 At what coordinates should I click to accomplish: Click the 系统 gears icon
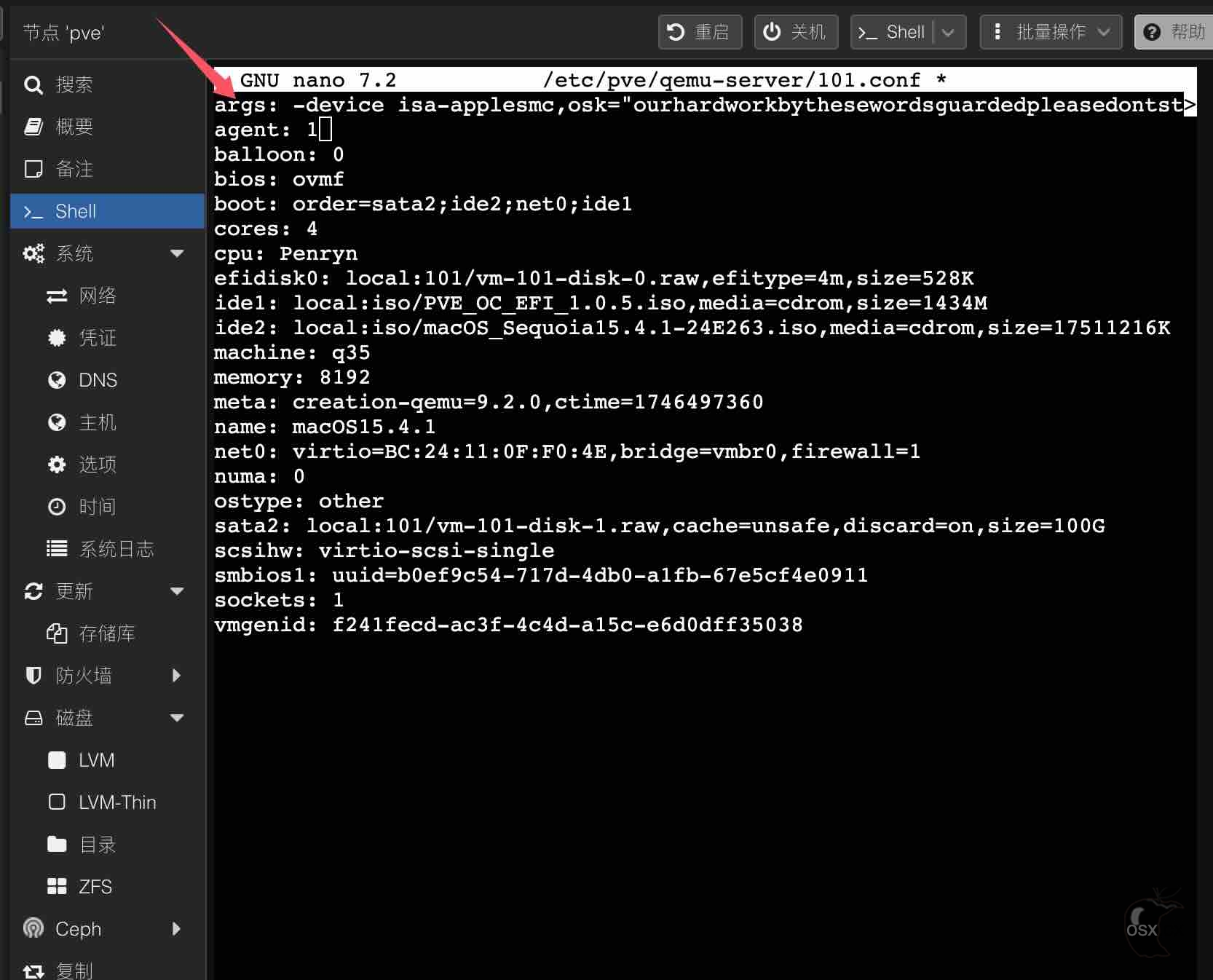(33, 253)
